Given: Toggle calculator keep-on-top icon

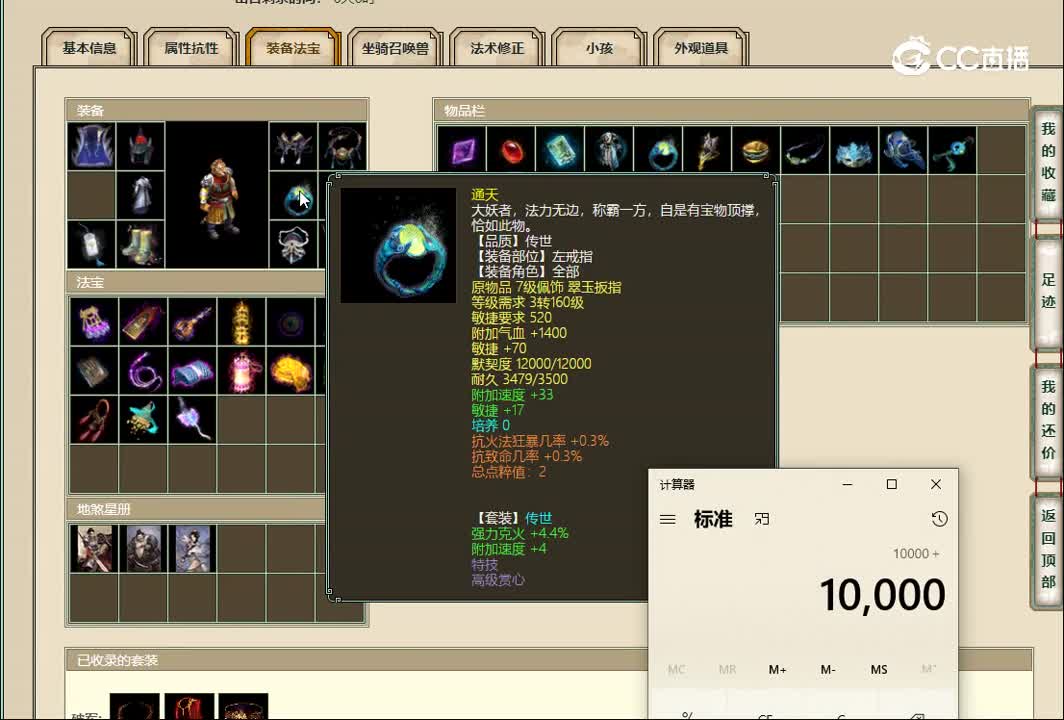Looking at the screenshot, I should [761, 519].
